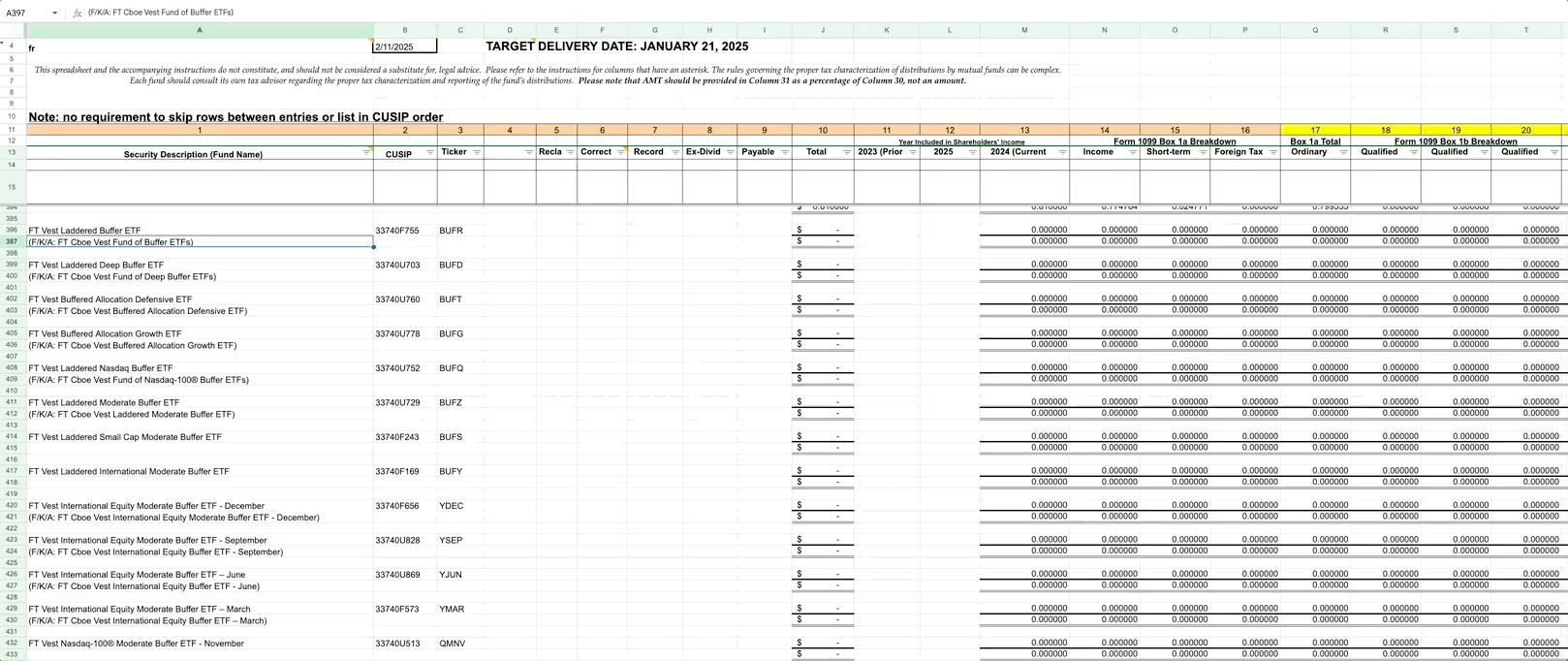Select FT Vest Laddered Nasdaq Buffer ETF cell
This screenshot has height=661, width=1568.
click(x=200, y=368)
